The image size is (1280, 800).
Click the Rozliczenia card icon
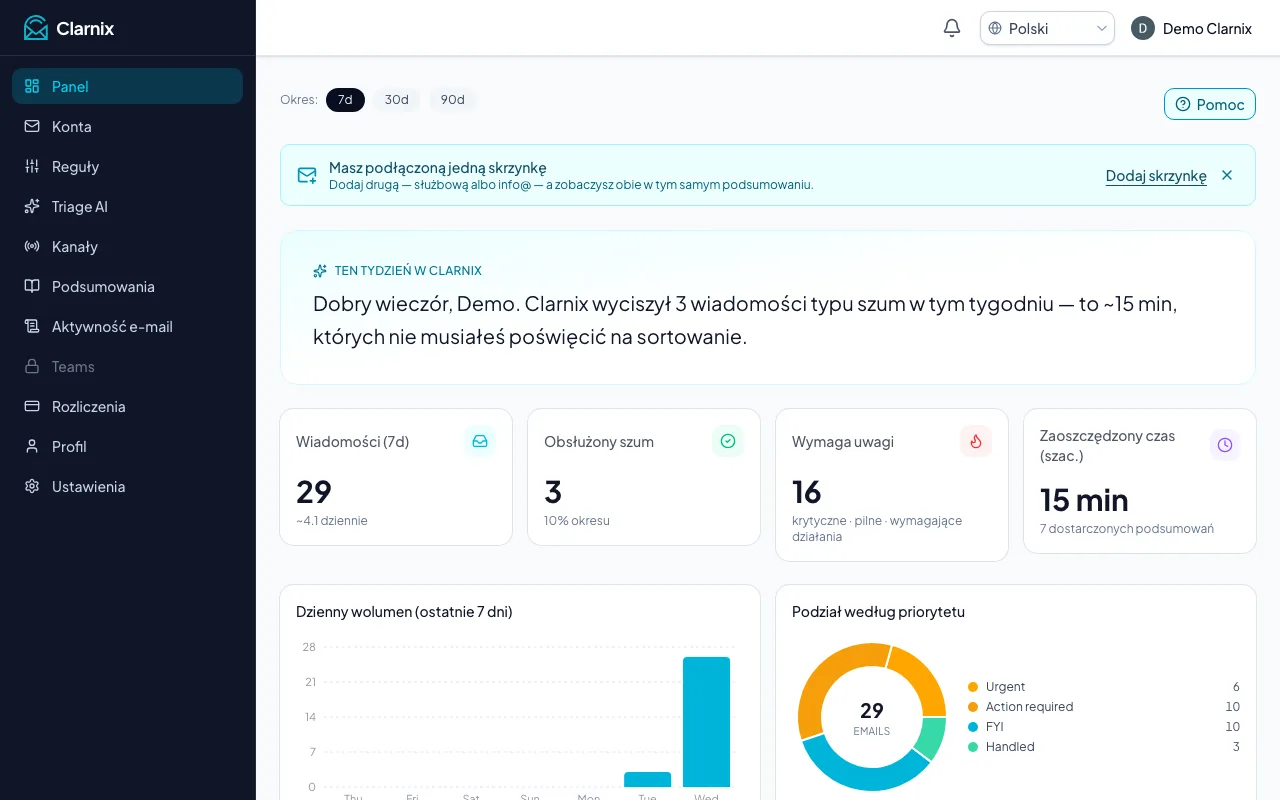pos(32,406)
